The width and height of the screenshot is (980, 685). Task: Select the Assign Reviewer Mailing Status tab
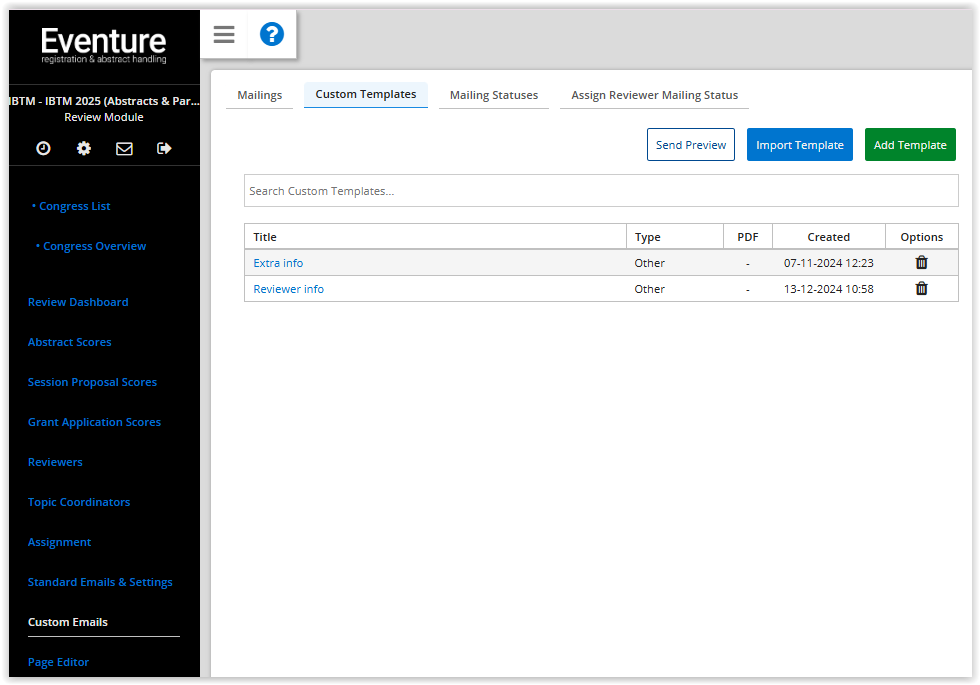click(x=653, y=94)
